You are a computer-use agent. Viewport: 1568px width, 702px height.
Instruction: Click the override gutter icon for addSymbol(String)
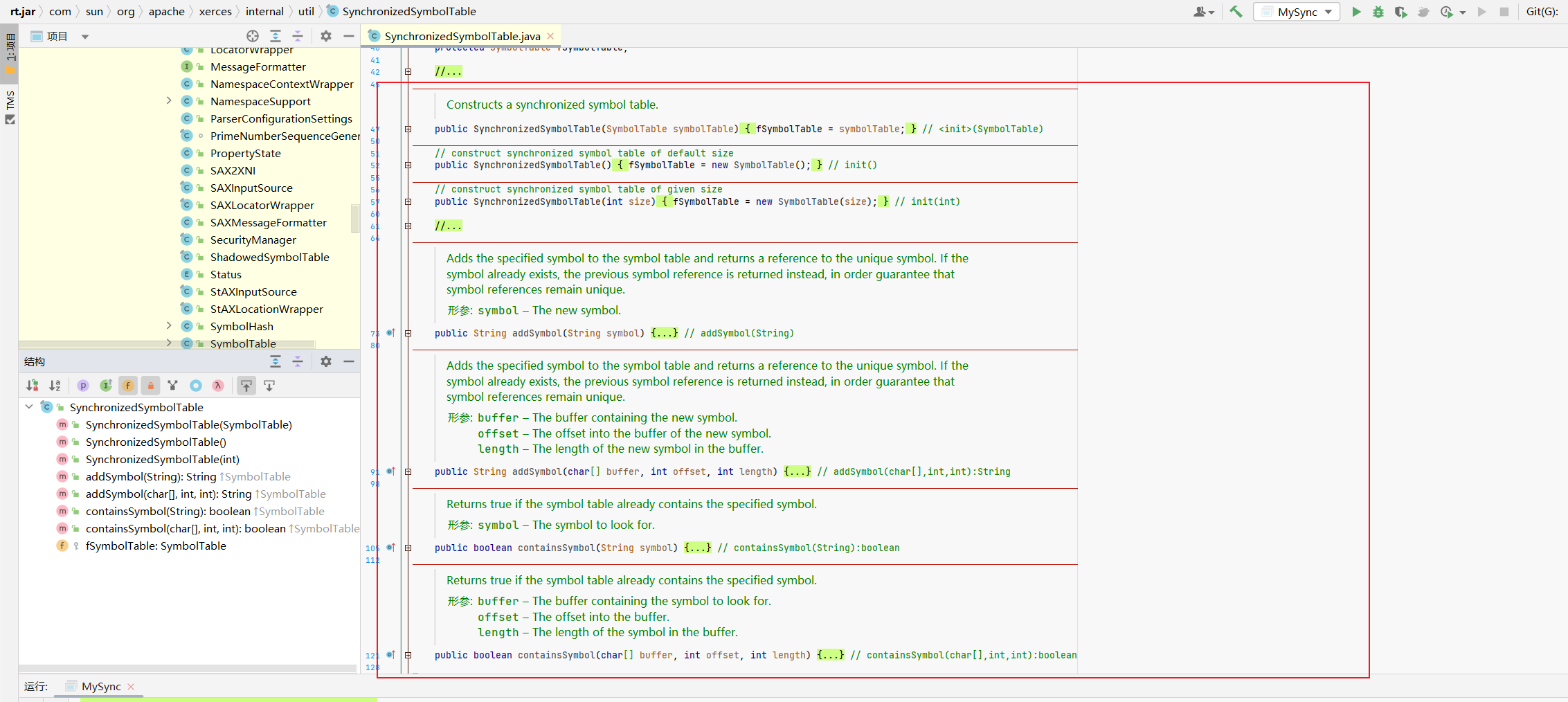(x=391, y=333)
